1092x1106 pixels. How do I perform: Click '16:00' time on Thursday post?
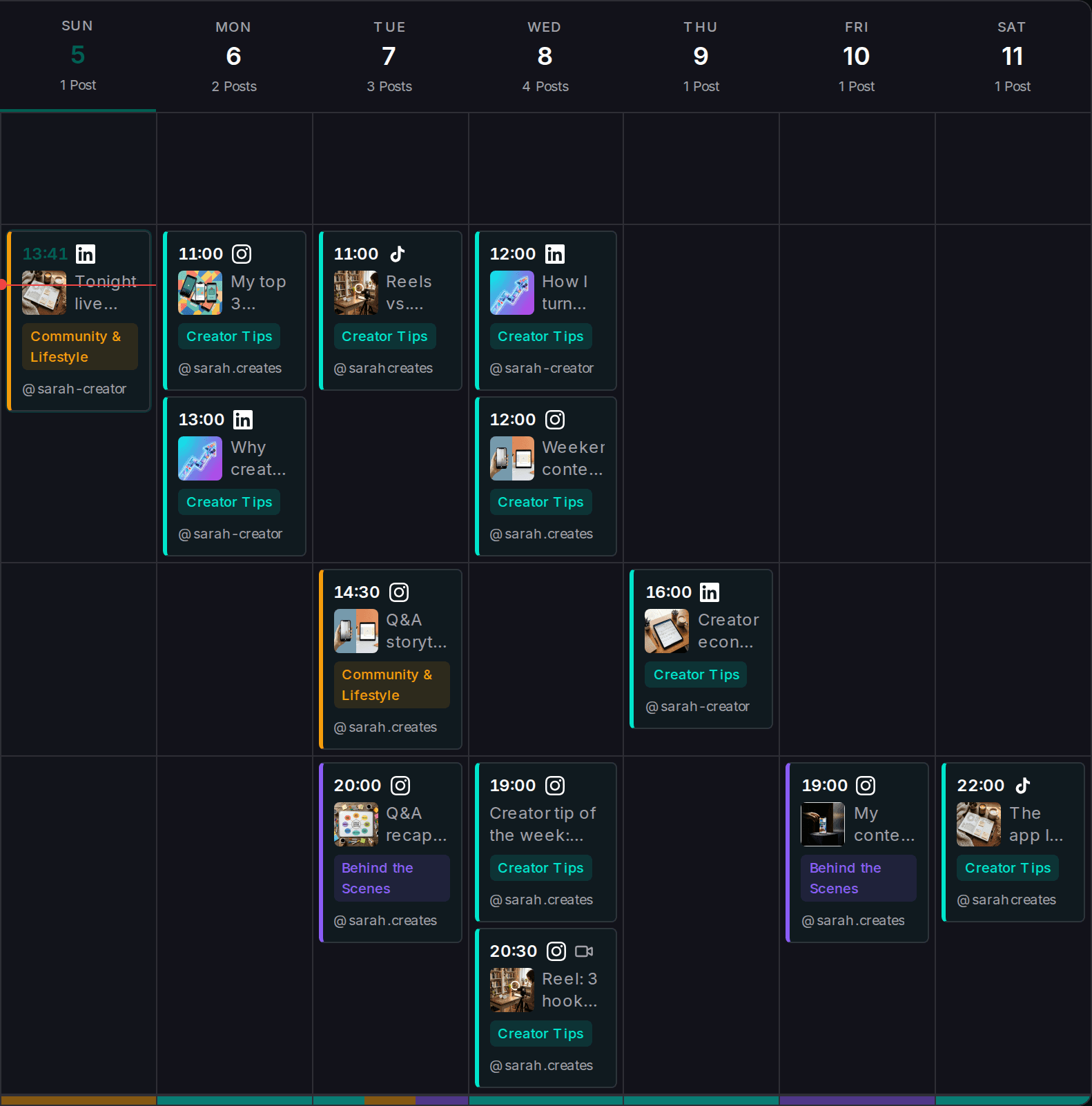tap(668, 592)
